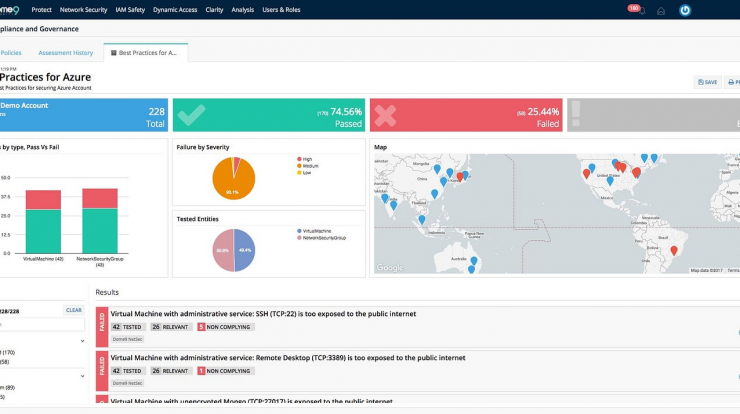The width and height of the screenshot is (740, 414).
Task: Click the blue power account icon
Action: (685, 10)
